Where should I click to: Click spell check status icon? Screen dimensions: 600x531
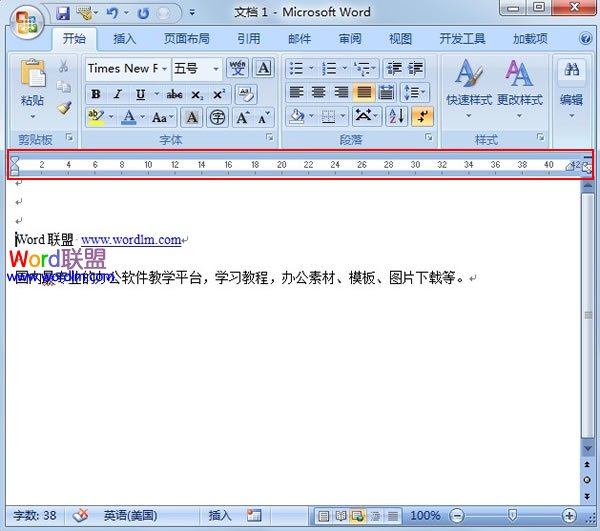coord(80,515)
